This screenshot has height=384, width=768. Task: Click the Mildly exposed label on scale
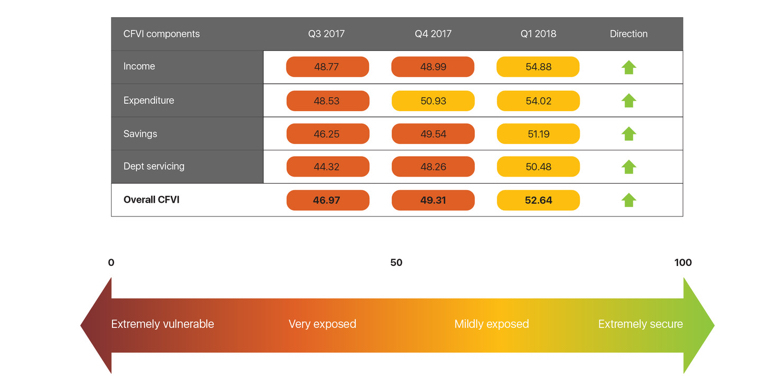(x=492, y=324)
